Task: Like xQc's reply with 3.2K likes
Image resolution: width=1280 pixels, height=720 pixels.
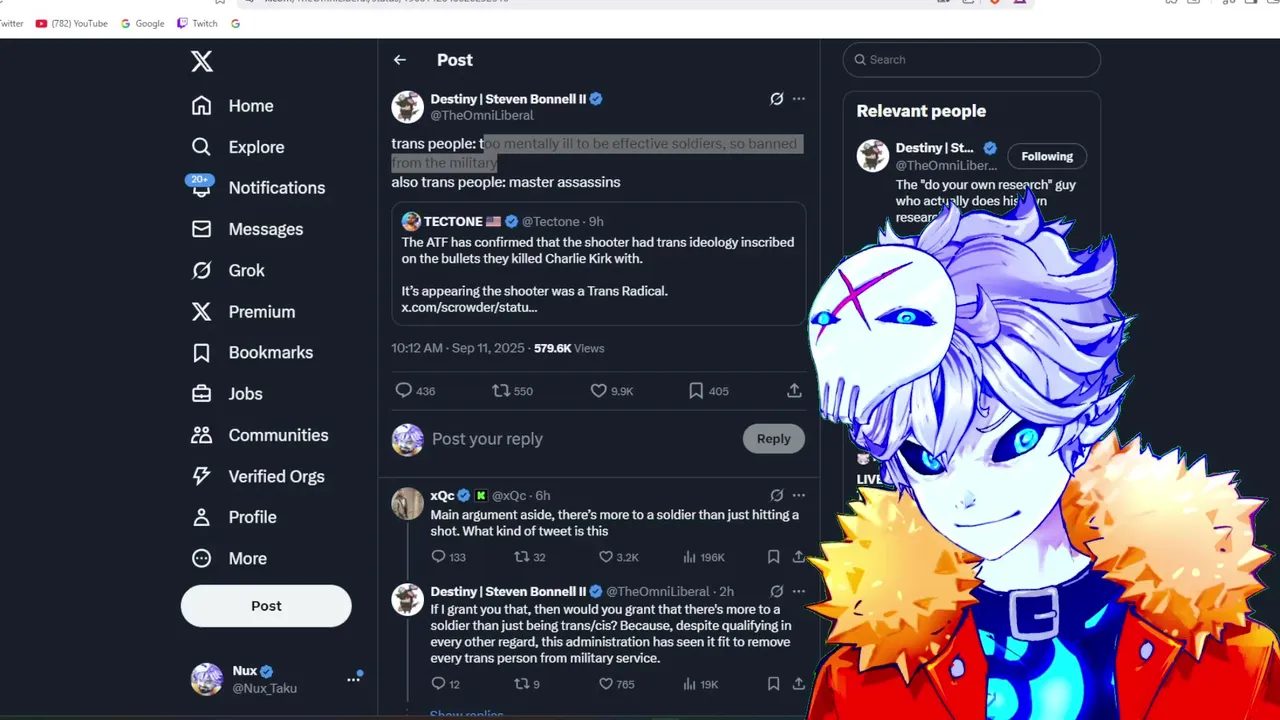Action: coord(605,557)
